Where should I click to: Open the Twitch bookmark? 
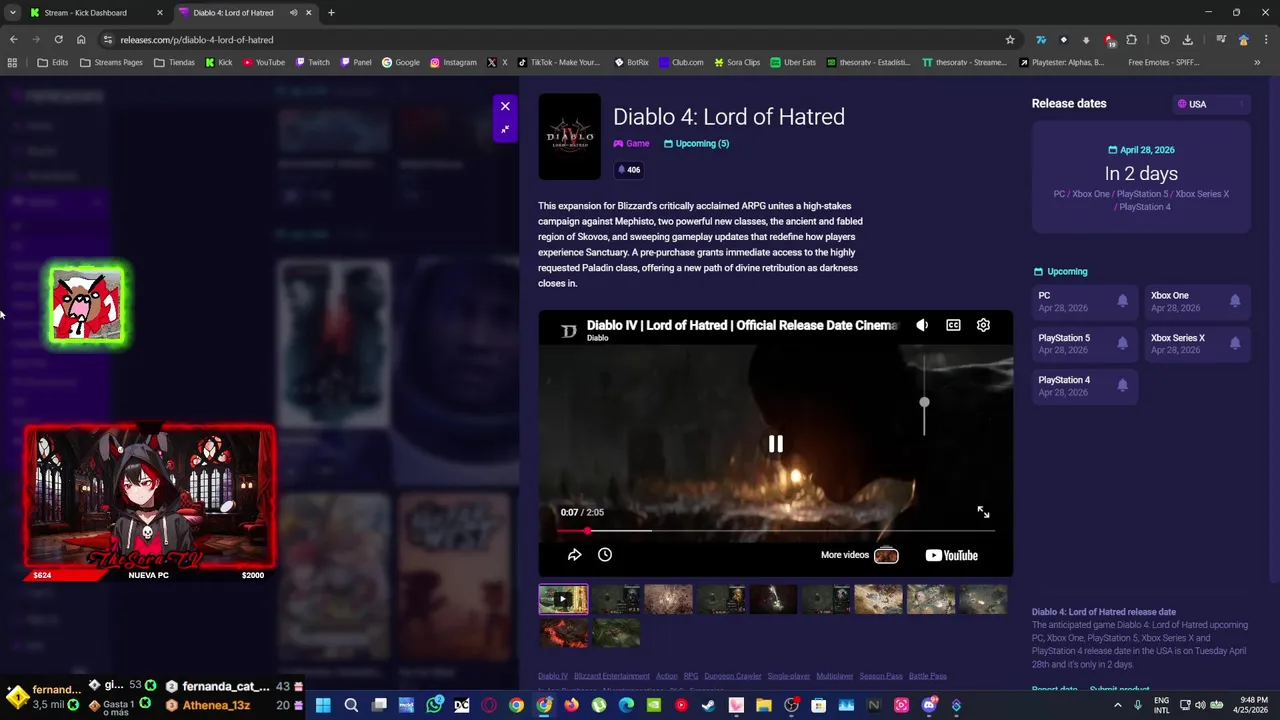tap(312, 62)
